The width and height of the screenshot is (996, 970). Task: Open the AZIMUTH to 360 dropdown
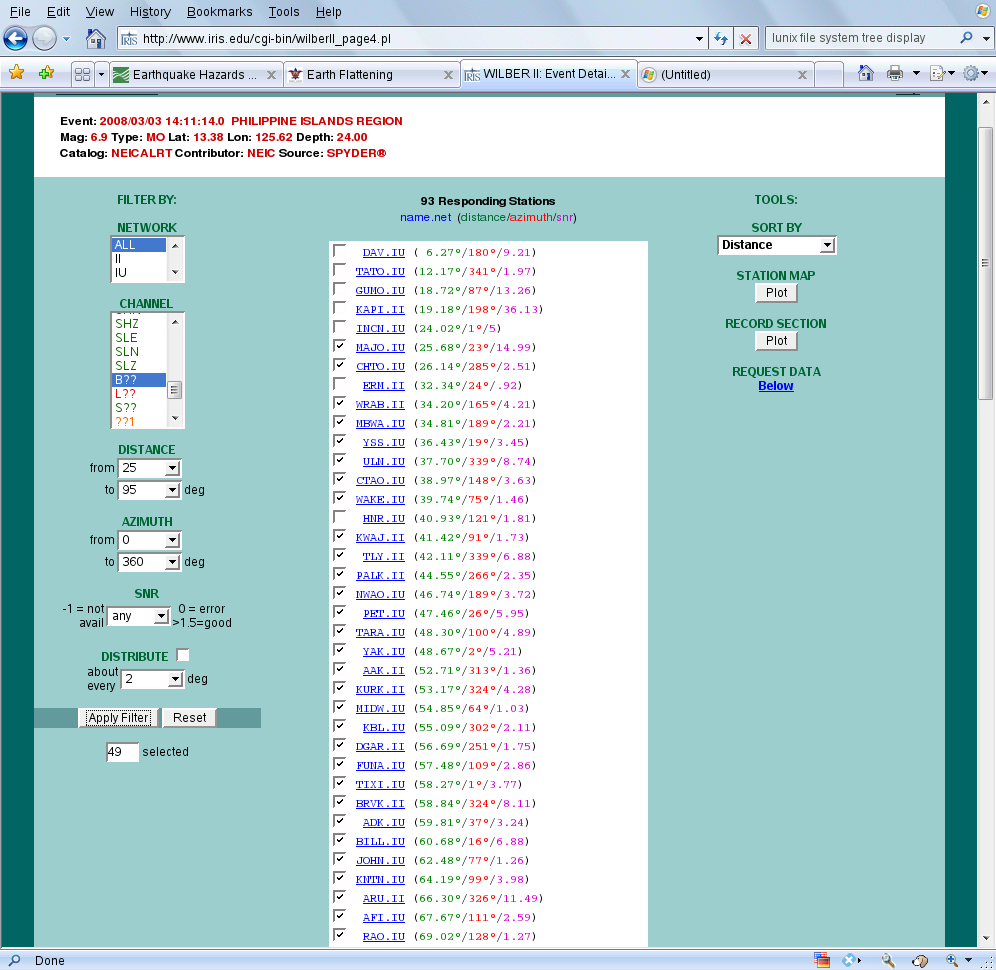149,562
